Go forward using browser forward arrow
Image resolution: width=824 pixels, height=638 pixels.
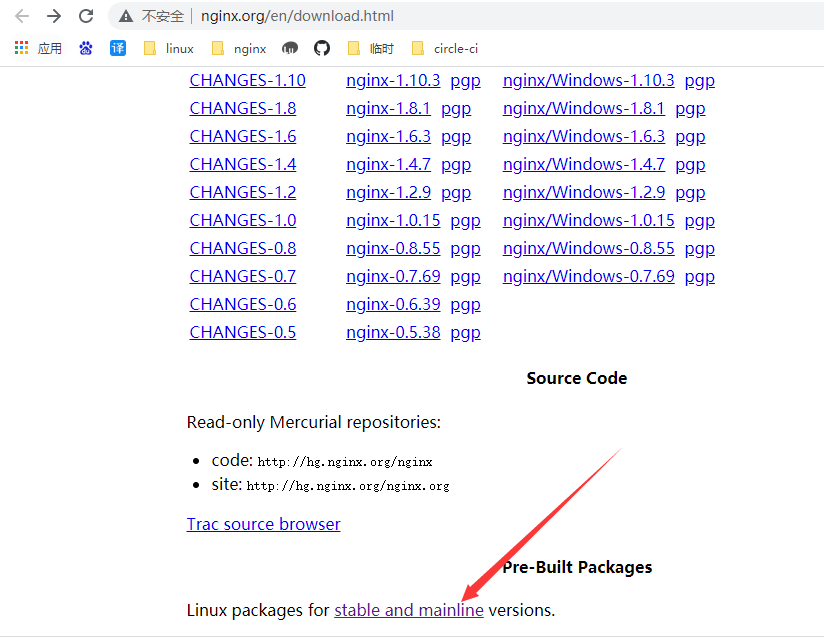(x=54, y=16)
